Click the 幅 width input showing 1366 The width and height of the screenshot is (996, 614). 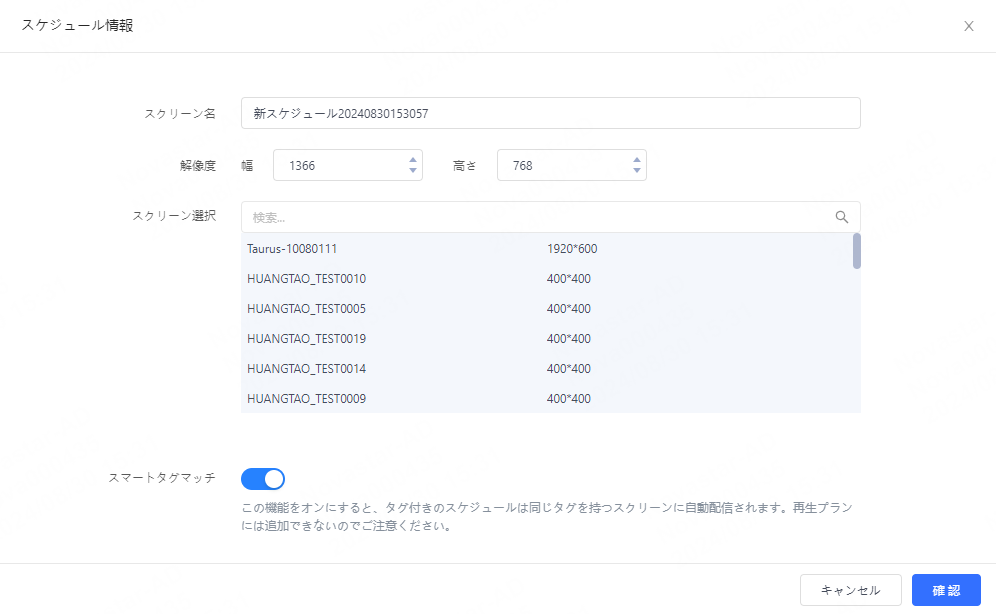coord(338,166)
